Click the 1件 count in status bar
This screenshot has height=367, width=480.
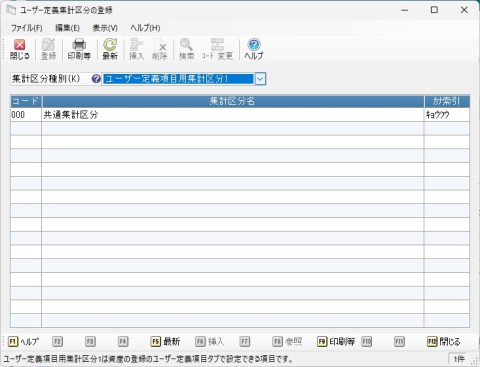pos(458,359)
